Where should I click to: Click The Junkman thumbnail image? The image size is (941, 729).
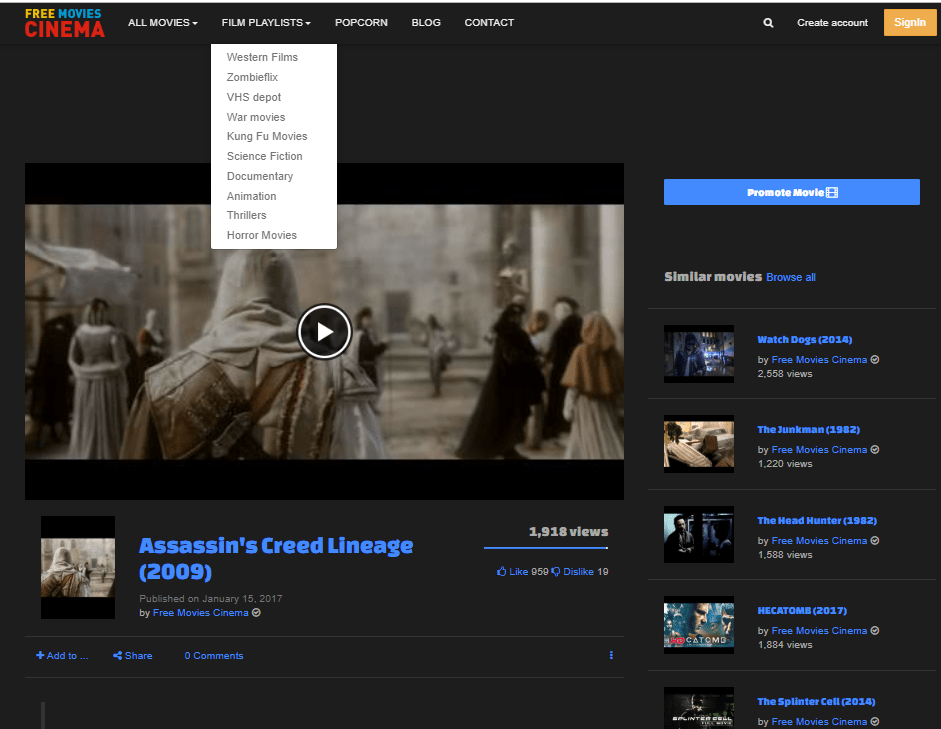point(699,444)
